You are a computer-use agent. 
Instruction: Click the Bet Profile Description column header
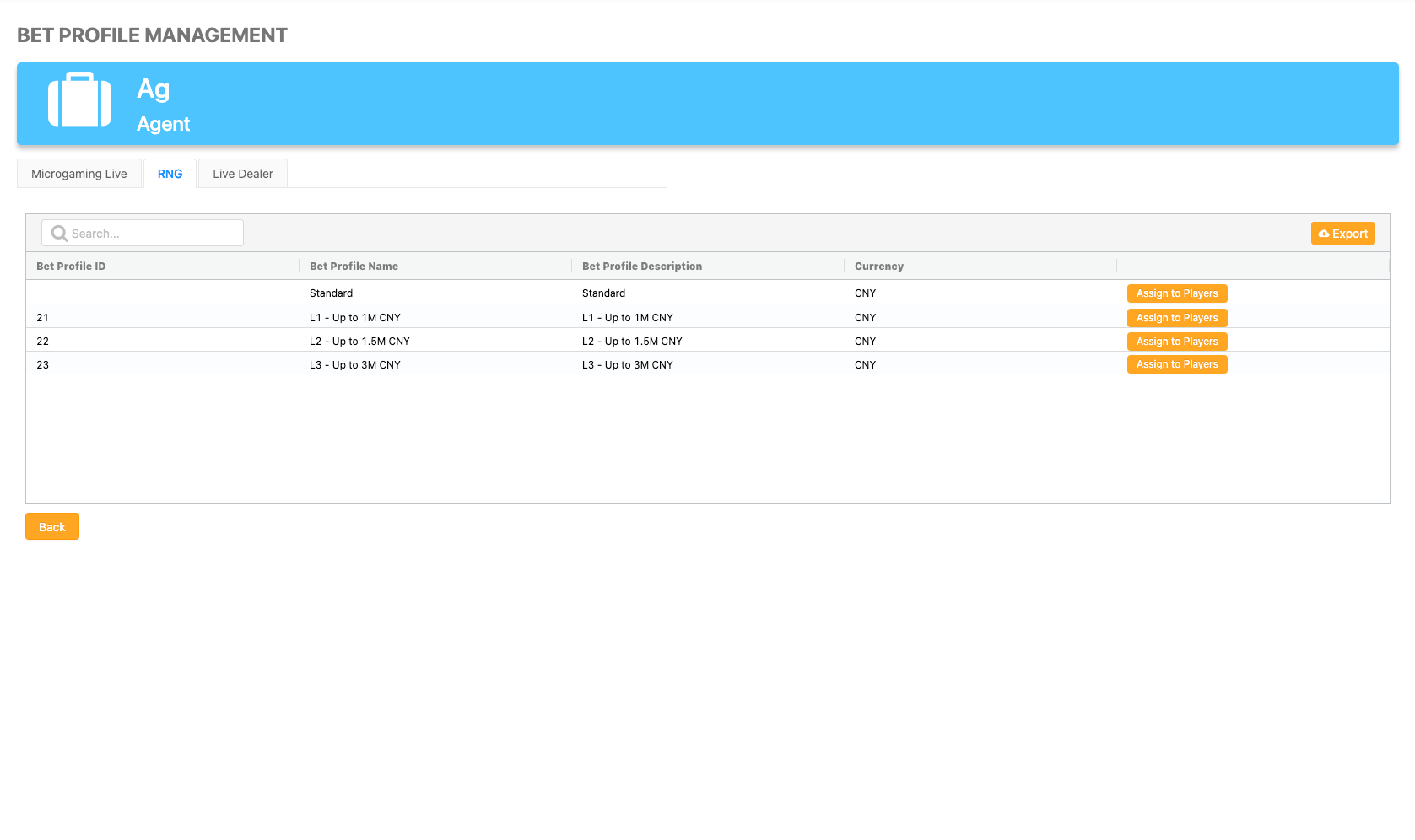pos(641,267)
